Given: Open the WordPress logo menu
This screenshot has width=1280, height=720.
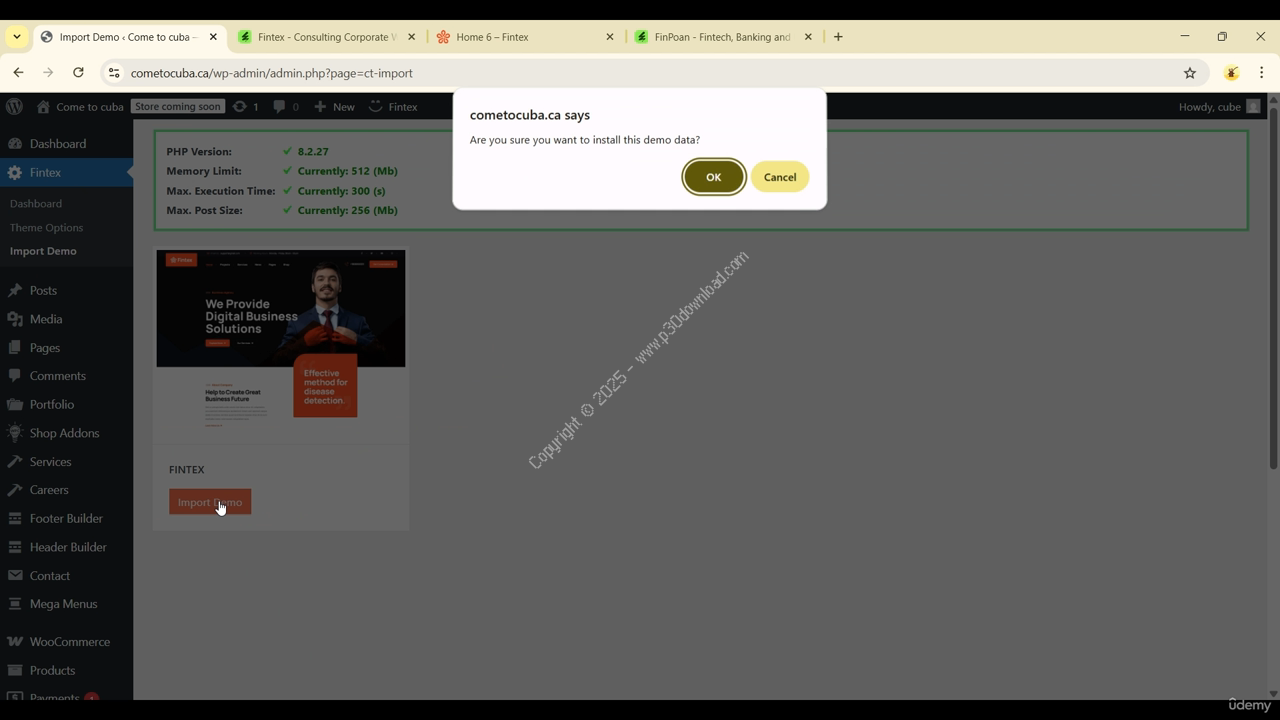Looking at the screenshot, I should point(15,106).
